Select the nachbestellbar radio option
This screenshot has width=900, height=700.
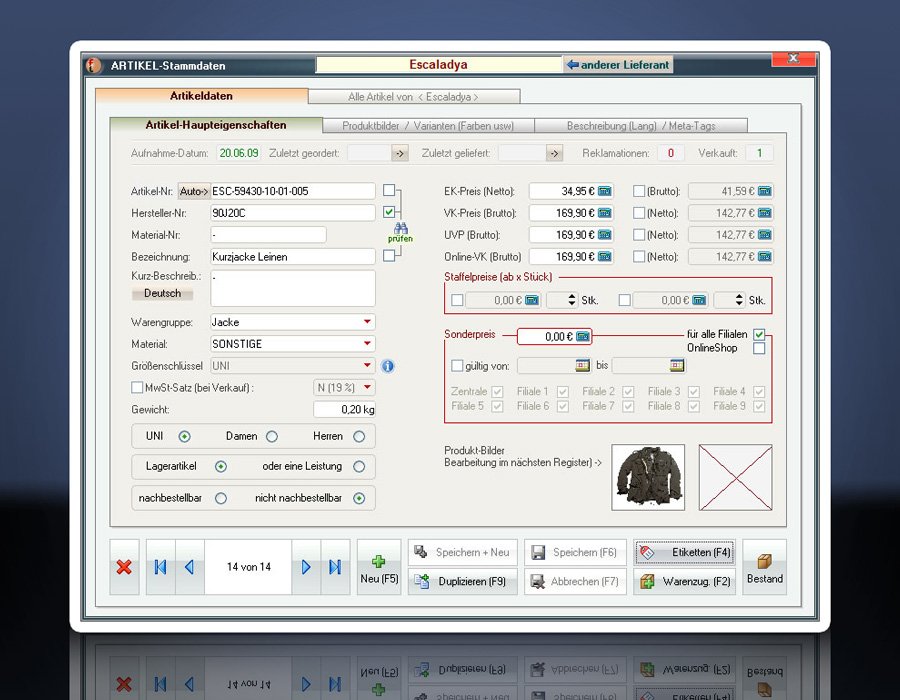point(221,498)
